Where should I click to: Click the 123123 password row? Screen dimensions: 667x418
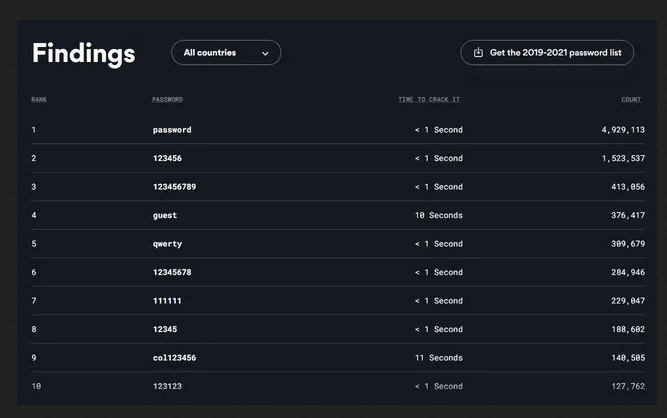pos(338,386)
